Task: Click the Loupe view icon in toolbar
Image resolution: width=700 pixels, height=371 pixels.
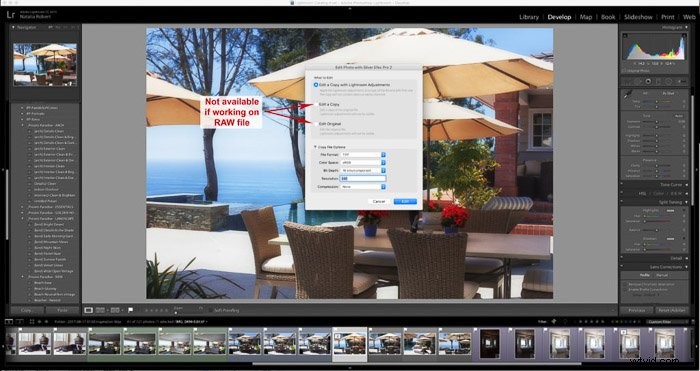Action: (88, 310)
